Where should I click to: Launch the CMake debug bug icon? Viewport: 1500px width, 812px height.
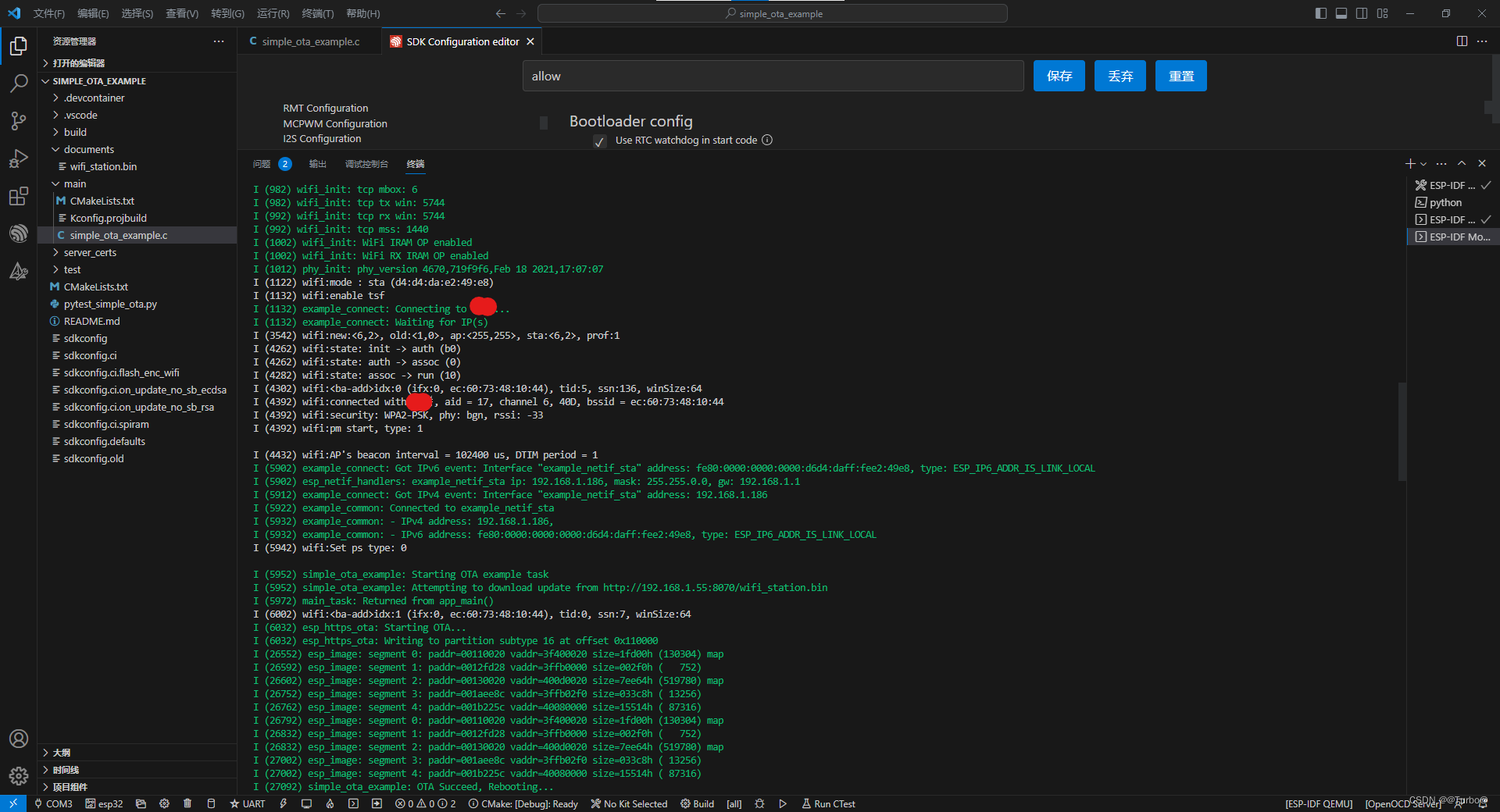(x=759, y=803)
